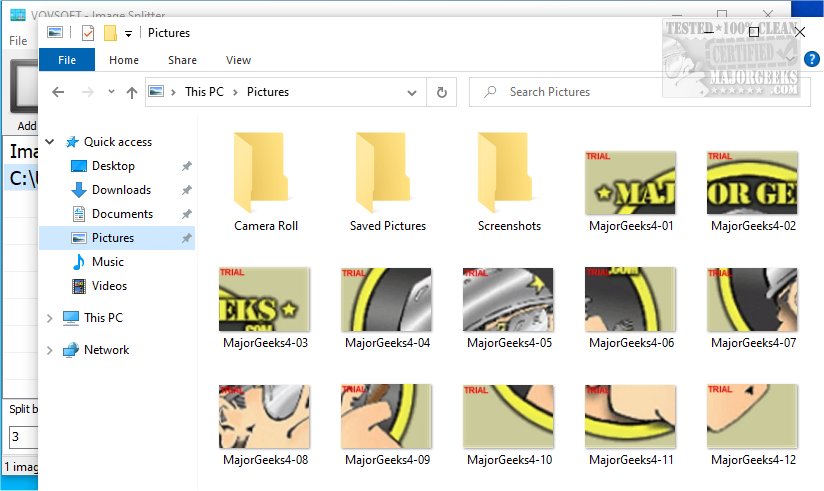Expand the address bar history dropdown

(x=412, y=93)
